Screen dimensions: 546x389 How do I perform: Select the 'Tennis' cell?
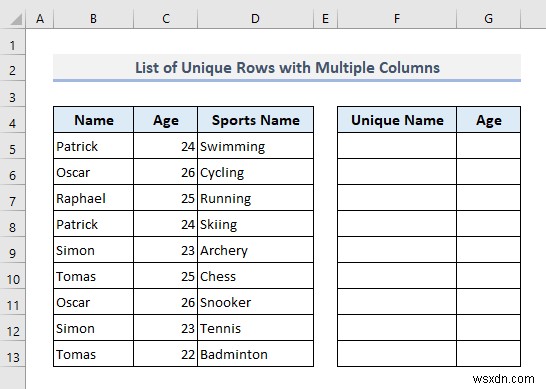255,328
